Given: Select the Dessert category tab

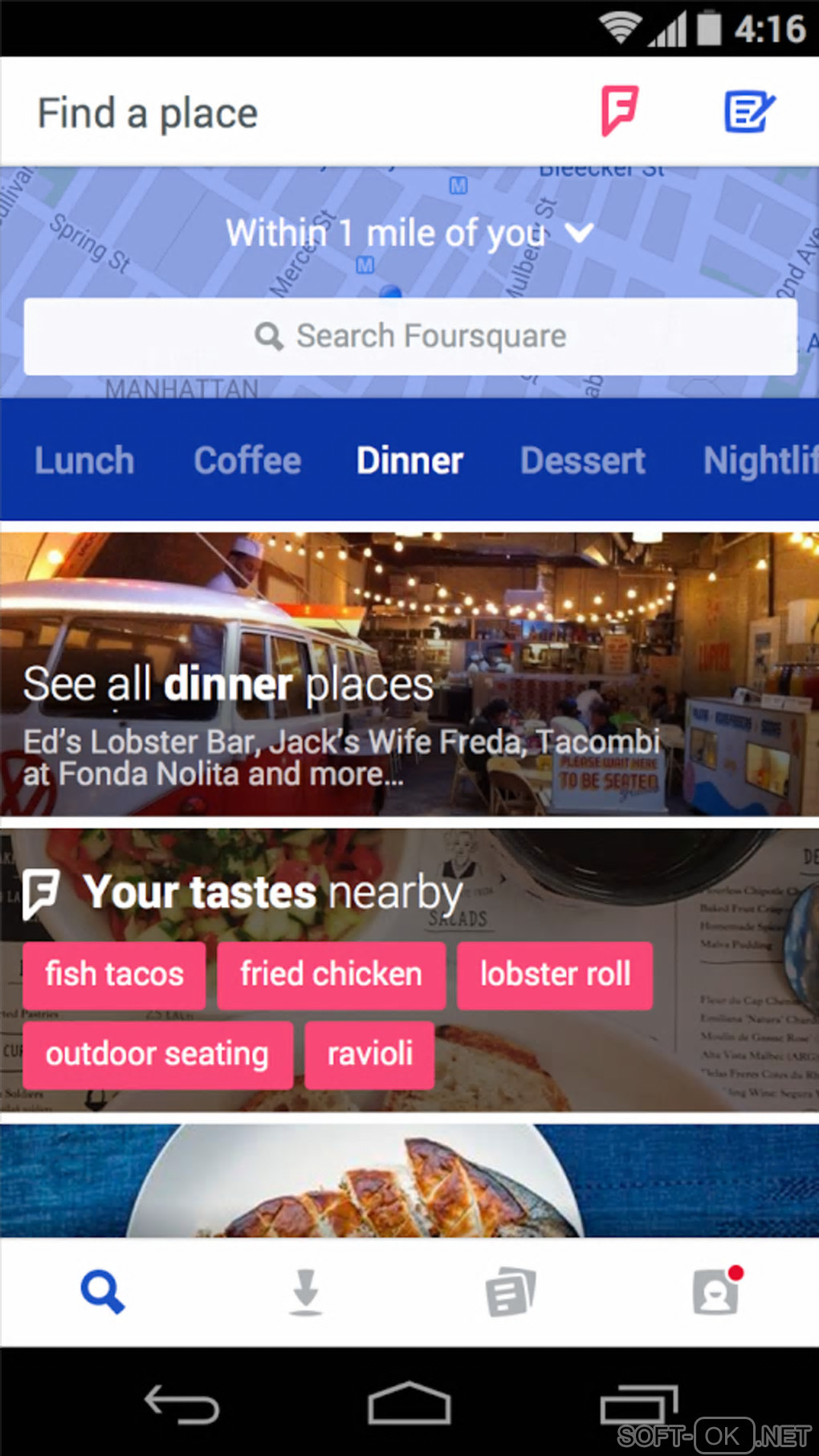Looking at the screenshot, I should pyautogui.click(x=583, y=461).
